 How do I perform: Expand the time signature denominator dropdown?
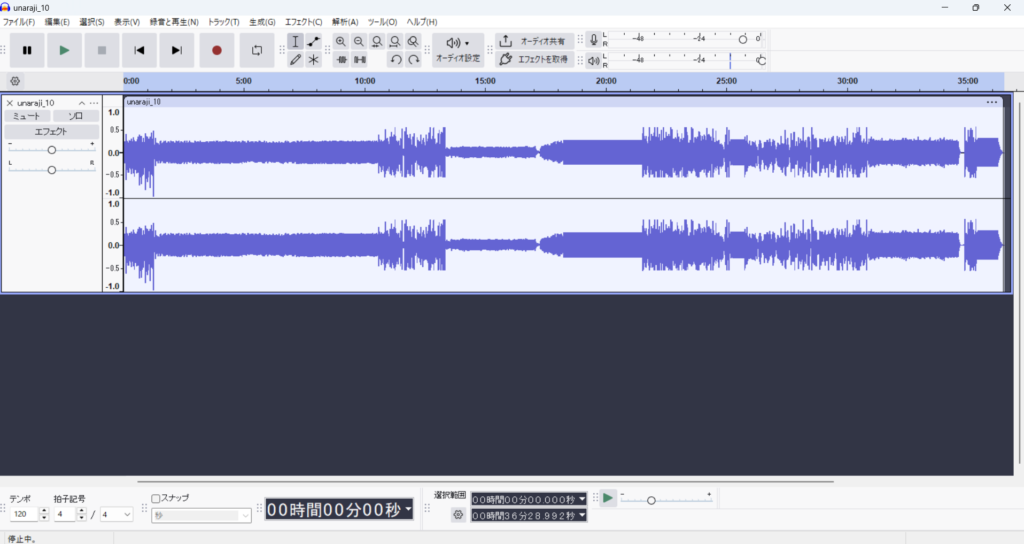click(x=116, y=514)
